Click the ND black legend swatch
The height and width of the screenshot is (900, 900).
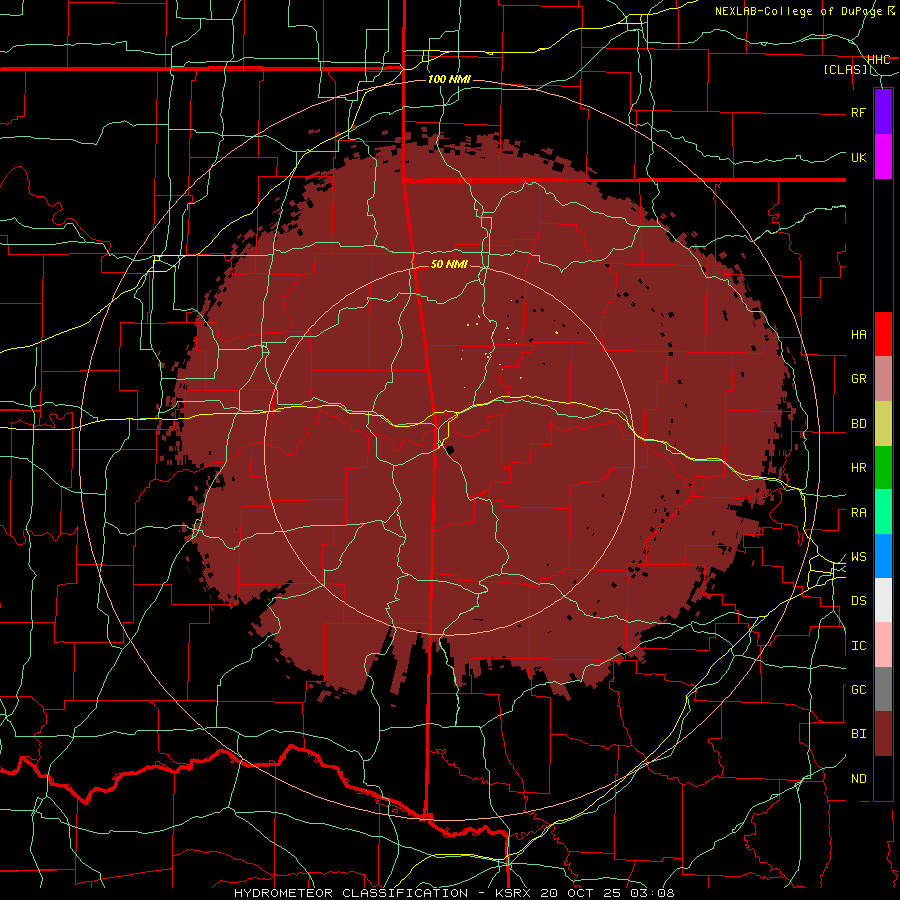[x=883, y=778]
